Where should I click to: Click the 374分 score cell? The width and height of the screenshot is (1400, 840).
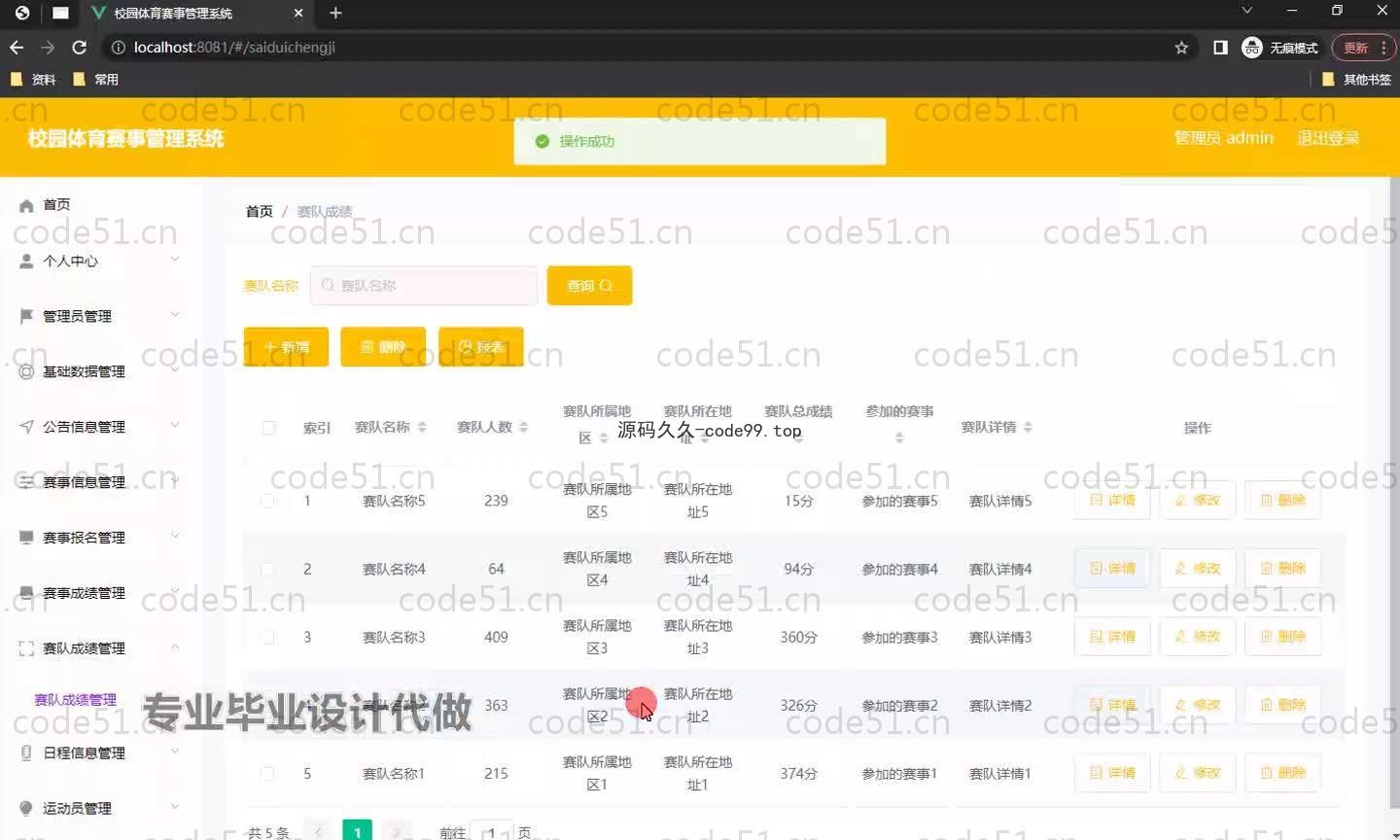point(798,774)
